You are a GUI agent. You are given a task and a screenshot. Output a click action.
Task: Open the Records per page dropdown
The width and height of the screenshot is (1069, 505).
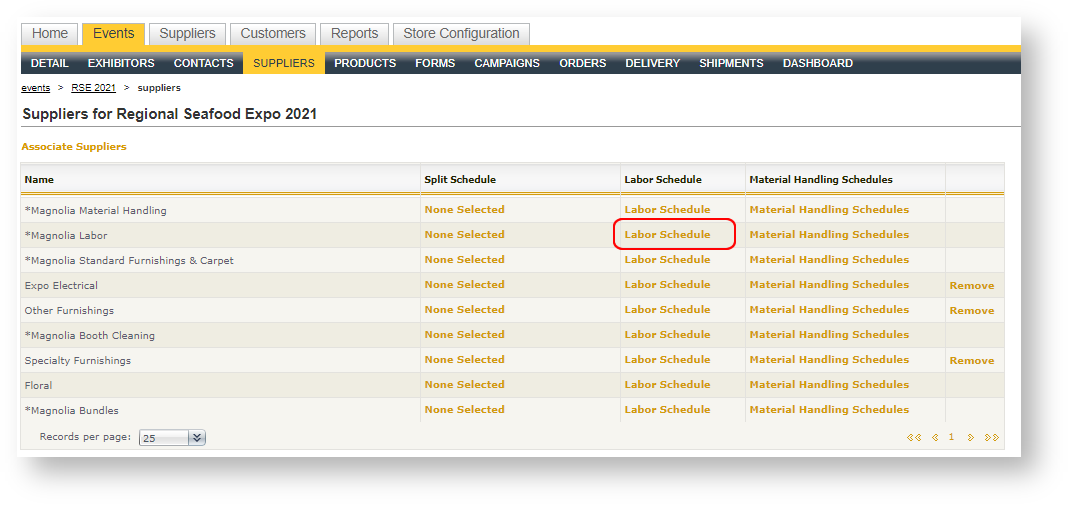196,438
